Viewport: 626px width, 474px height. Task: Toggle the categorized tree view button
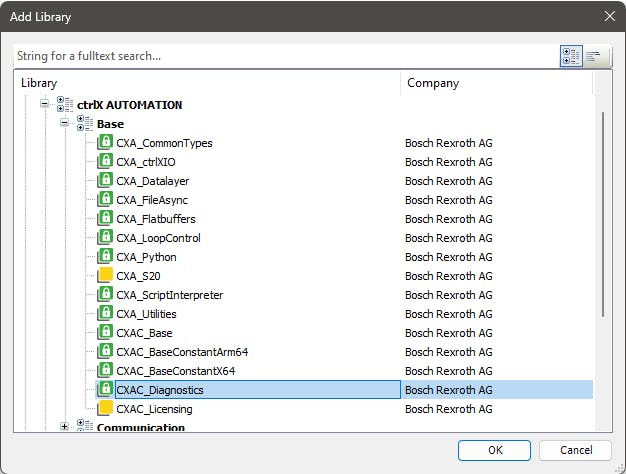click(571, 56)
